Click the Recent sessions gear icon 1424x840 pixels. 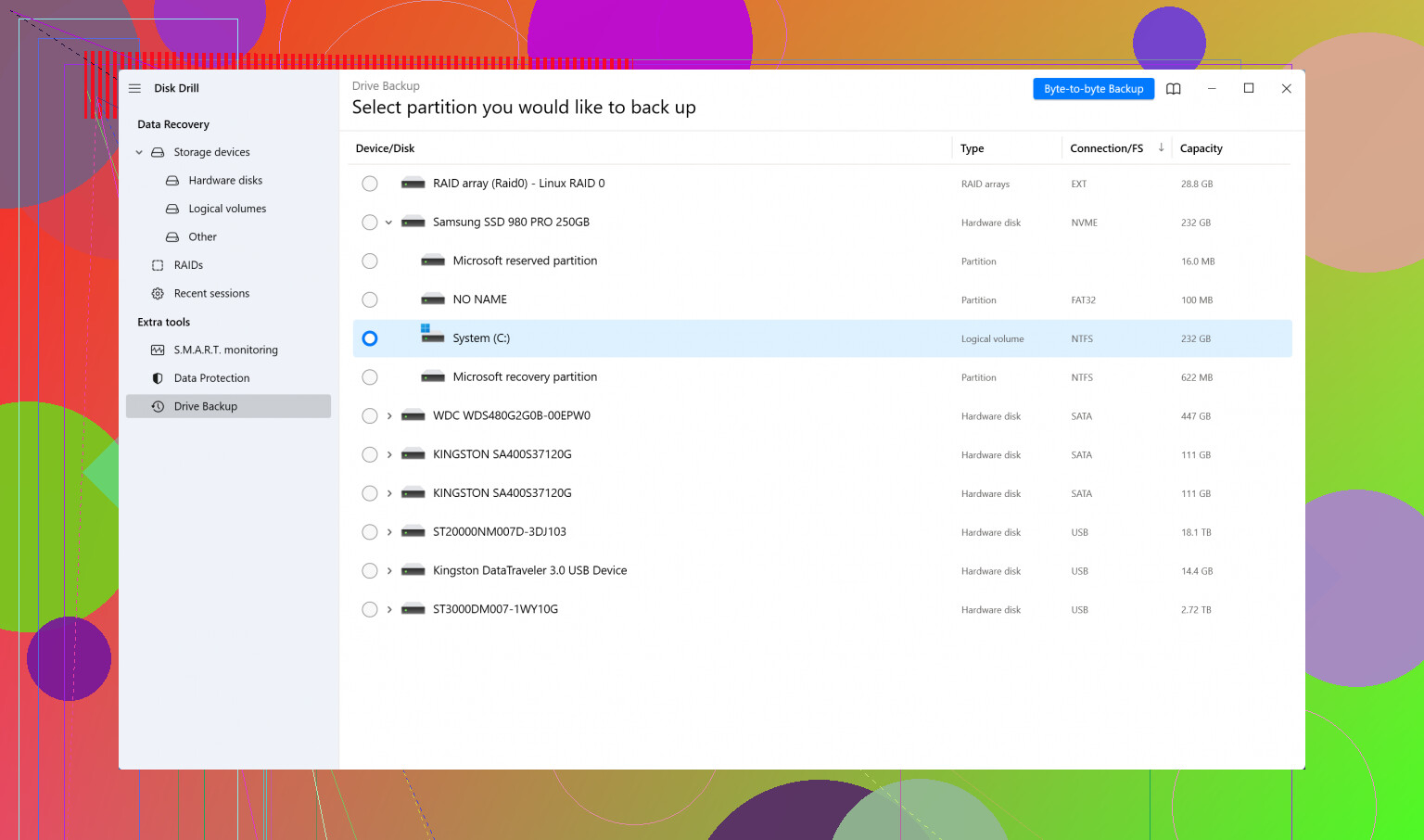pos(158,294)
